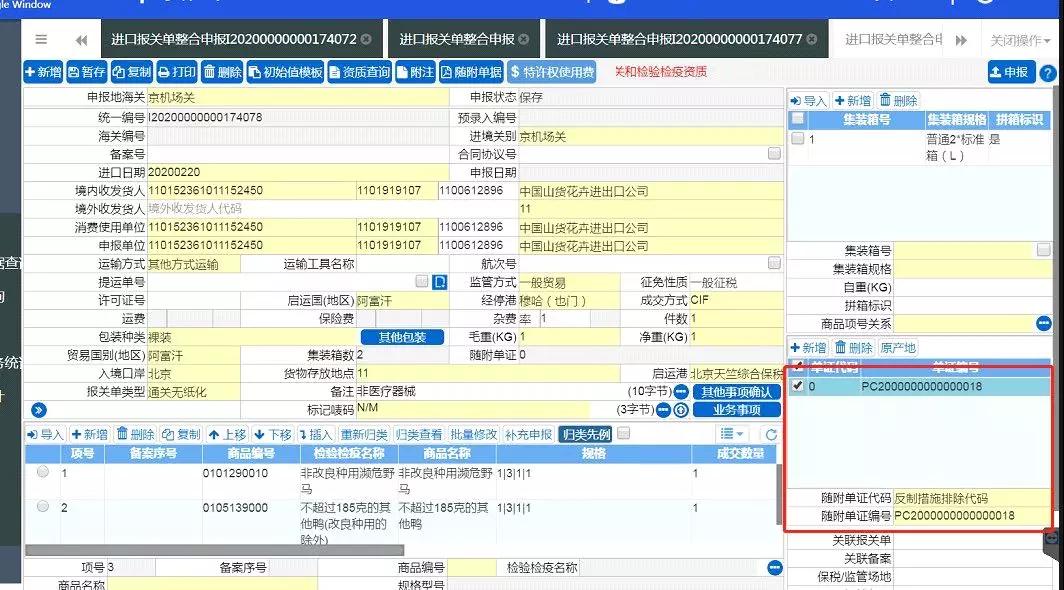Select radio button for goods item 1
Image resolution: width=1064 pixels, height=590 pixels.
coord(42,473)
